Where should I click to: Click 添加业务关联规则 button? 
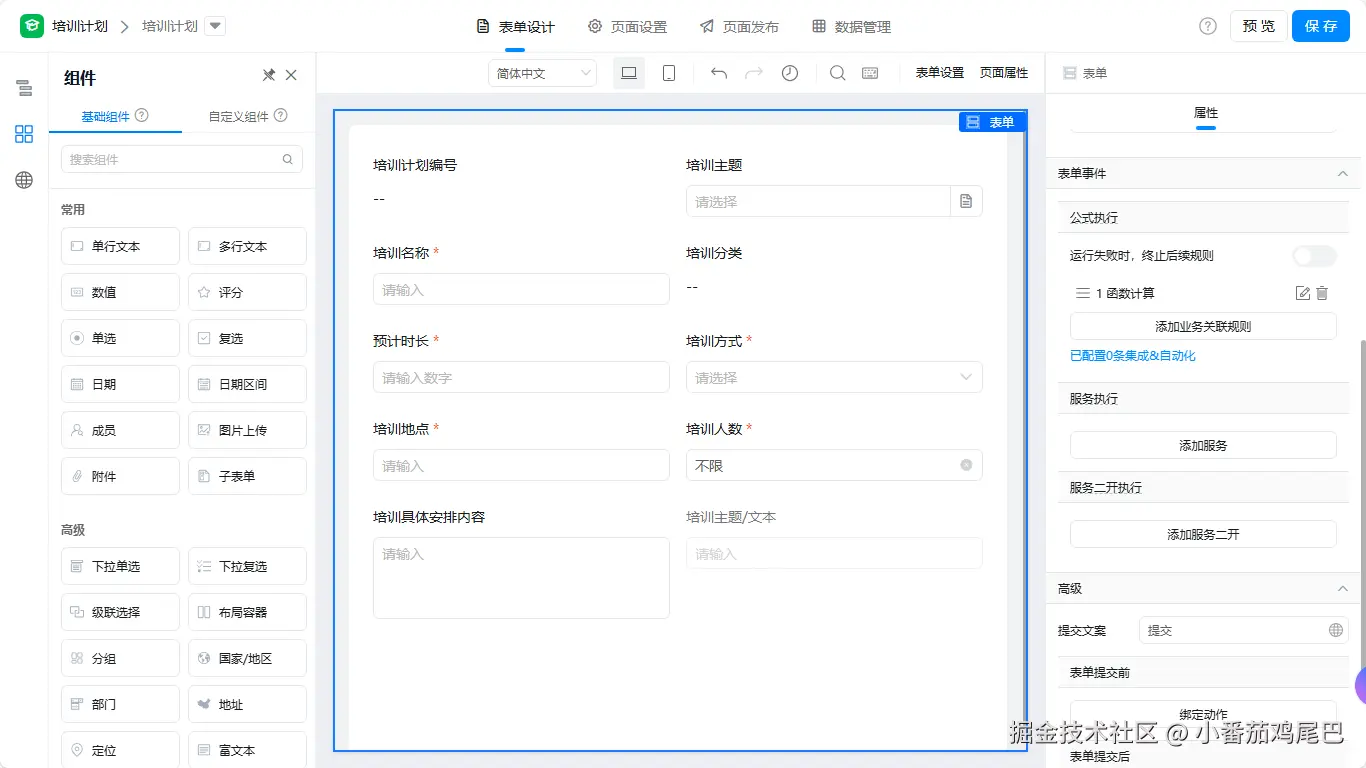click(x=1203, y=326)
